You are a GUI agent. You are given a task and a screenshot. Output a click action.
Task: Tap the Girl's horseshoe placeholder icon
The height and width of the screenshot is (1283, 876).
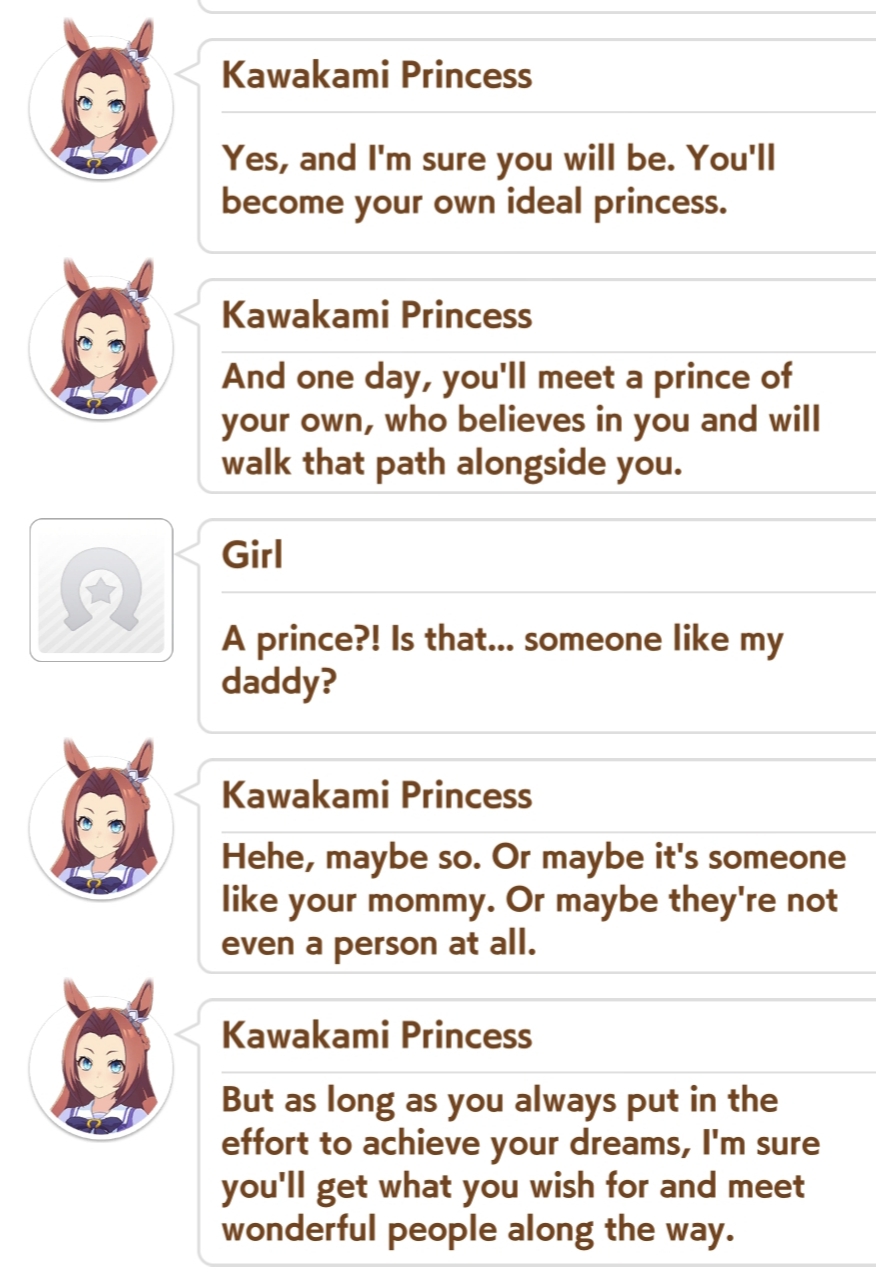101,590
